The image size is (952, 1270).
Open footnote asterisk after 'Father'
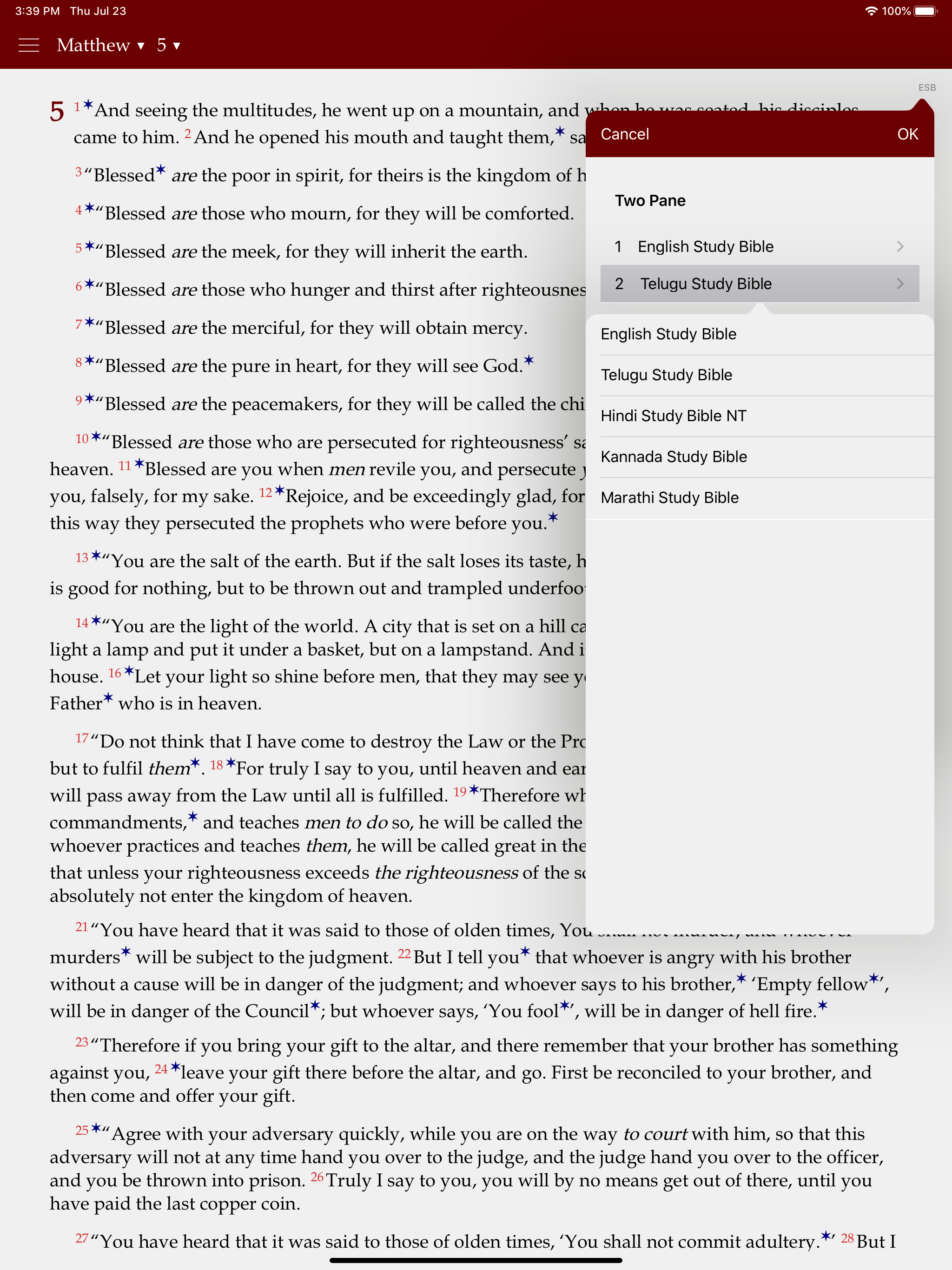(x=108, y=698)
